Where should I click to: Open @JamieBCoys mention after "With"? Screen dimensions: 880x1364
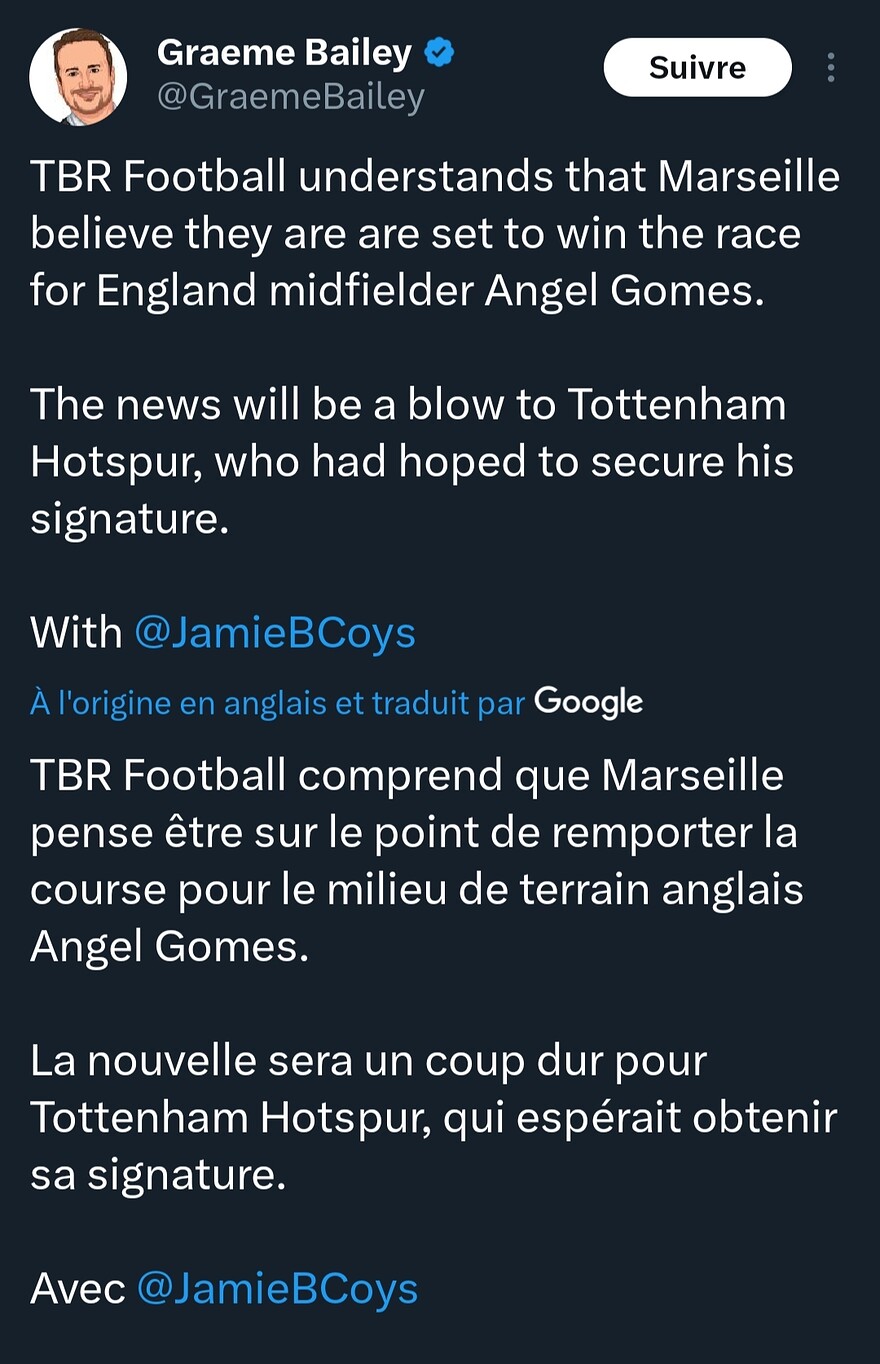274,633
